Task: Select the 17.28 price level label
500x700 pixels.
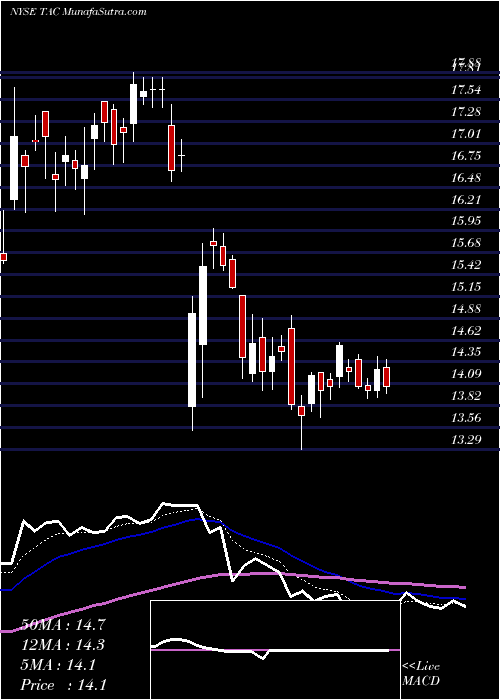Action: pyautogui.click(x=466, y=112)
